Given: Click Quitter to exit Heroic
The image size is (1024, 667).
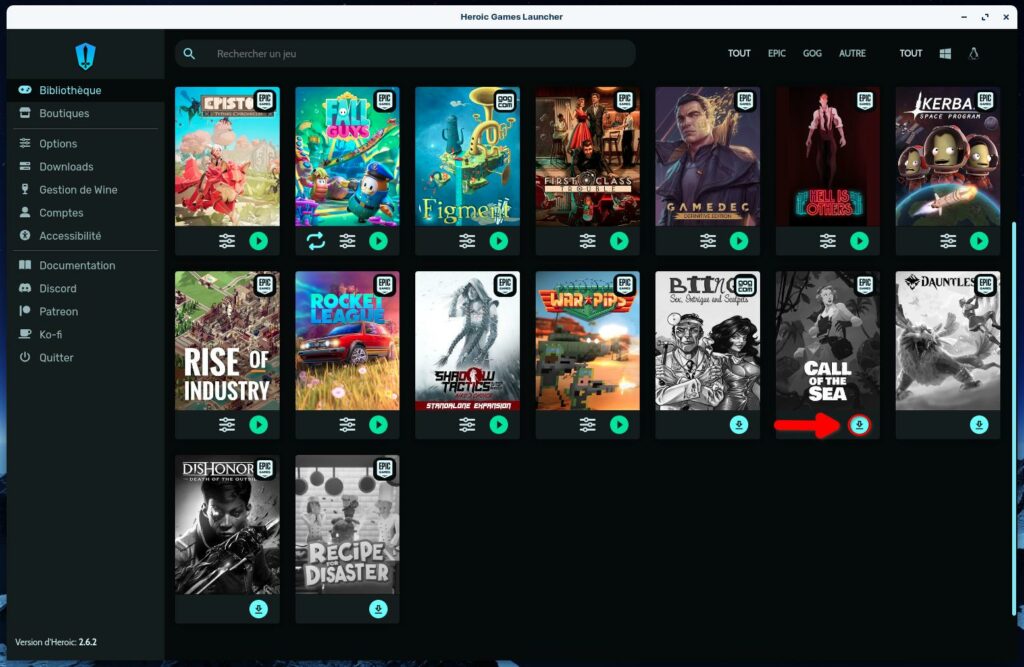Looking at the screenshot, I should [56, 358].
